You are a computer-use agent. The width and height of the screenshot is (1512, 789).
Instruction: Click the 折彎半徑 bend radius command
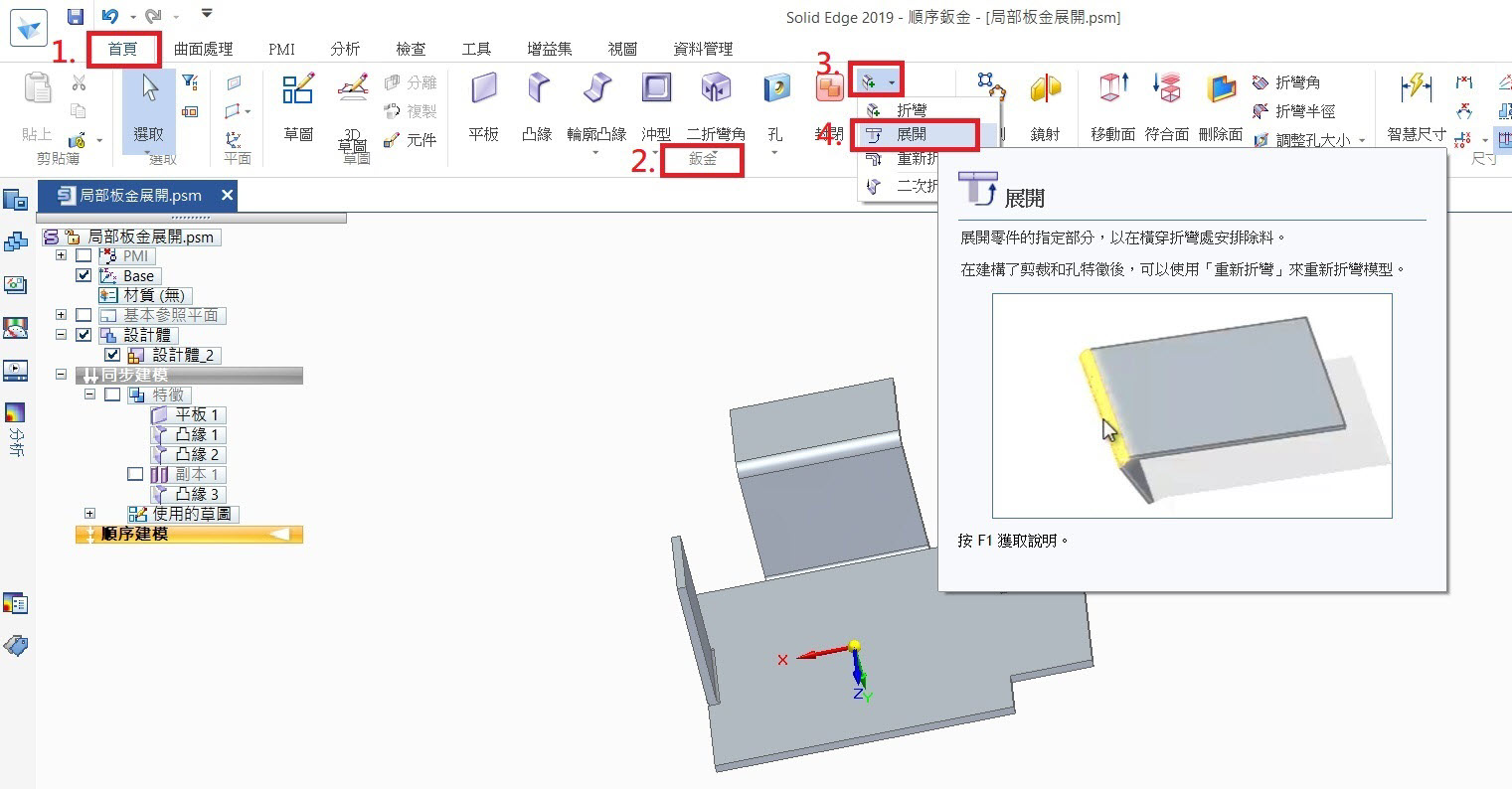[x=1293, y=111]
